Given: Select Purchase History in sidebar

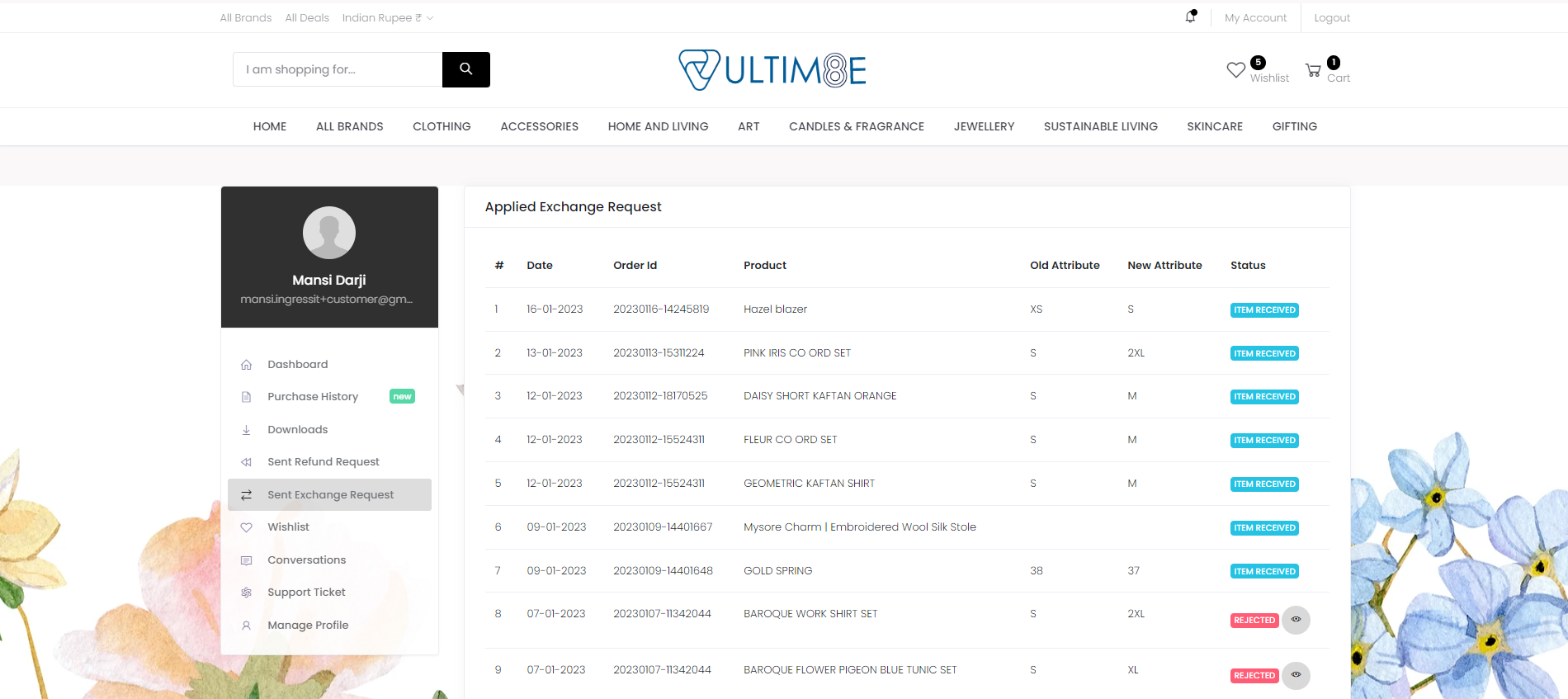Looking at the screenshot, I should [x=313, y=397].
